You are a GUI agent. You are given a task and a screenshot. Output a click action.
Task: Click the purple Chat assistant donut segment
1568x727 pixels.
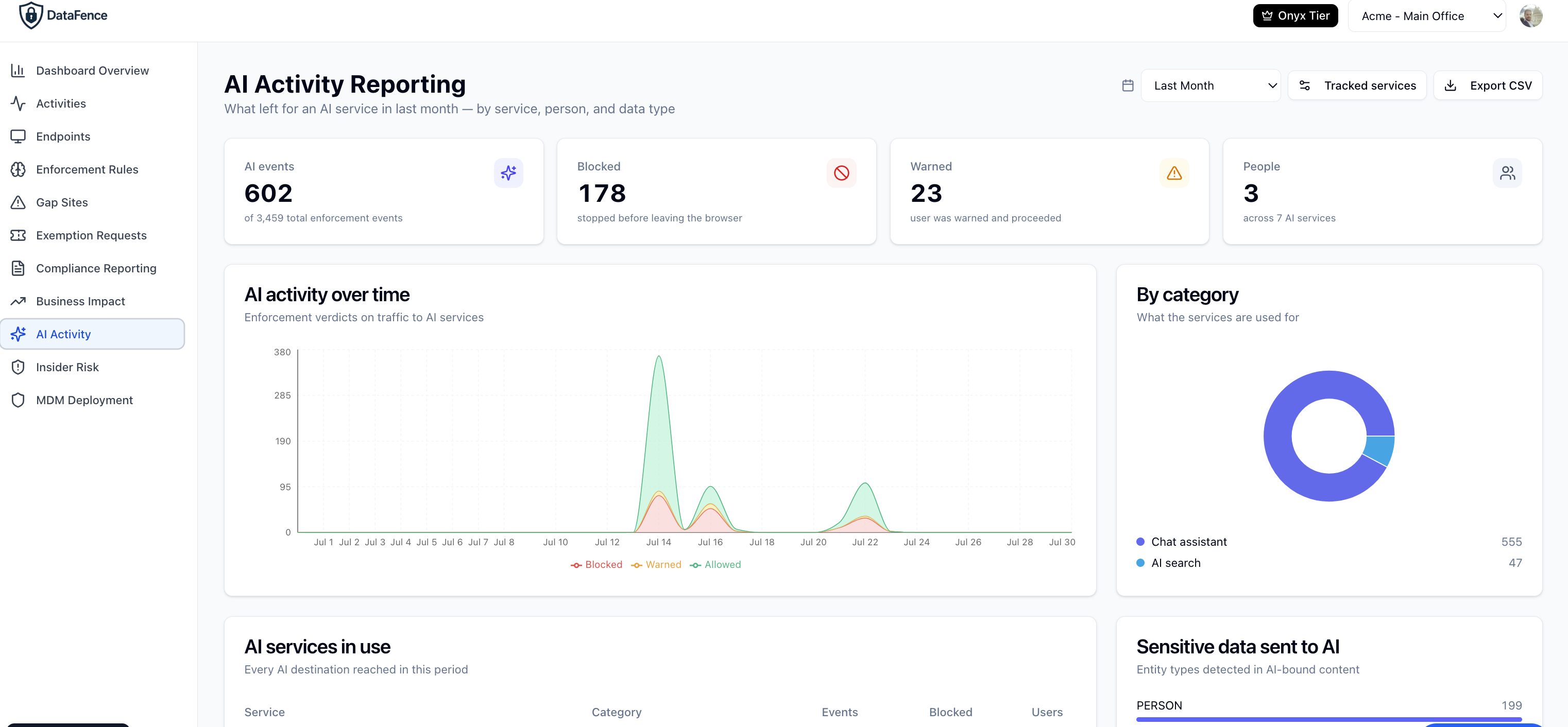point(1279,437)
